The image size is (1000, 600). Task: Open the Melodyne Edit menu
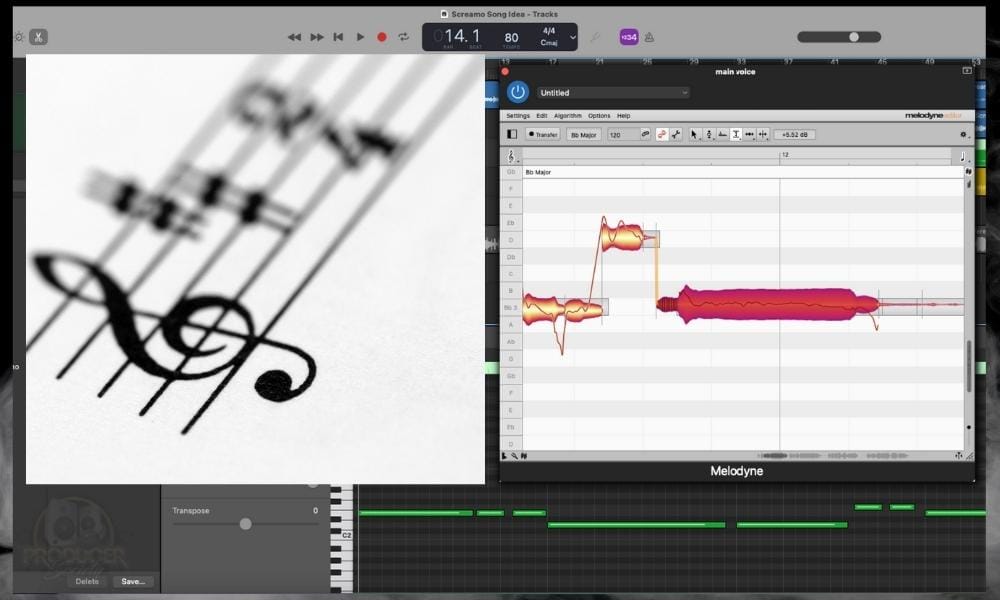tap(541, 116)
